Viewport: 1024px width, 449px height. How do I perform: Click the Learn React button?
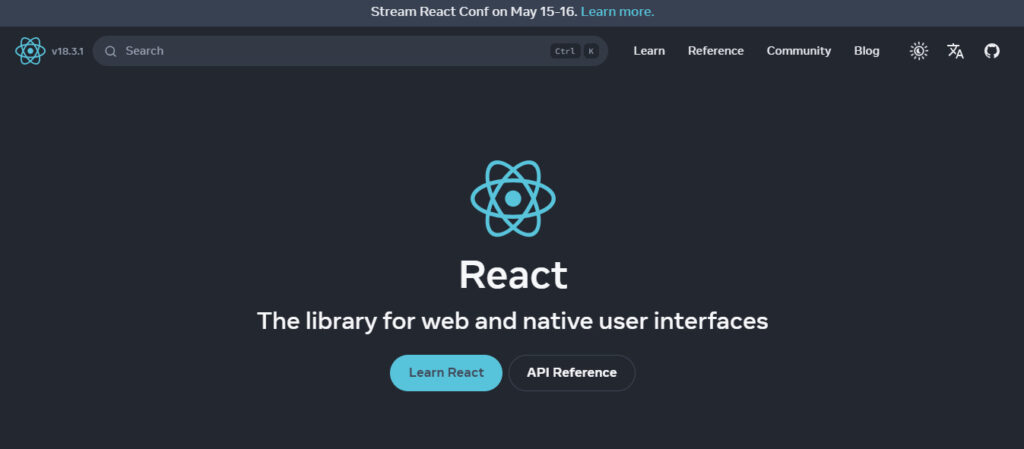(446, 373)
